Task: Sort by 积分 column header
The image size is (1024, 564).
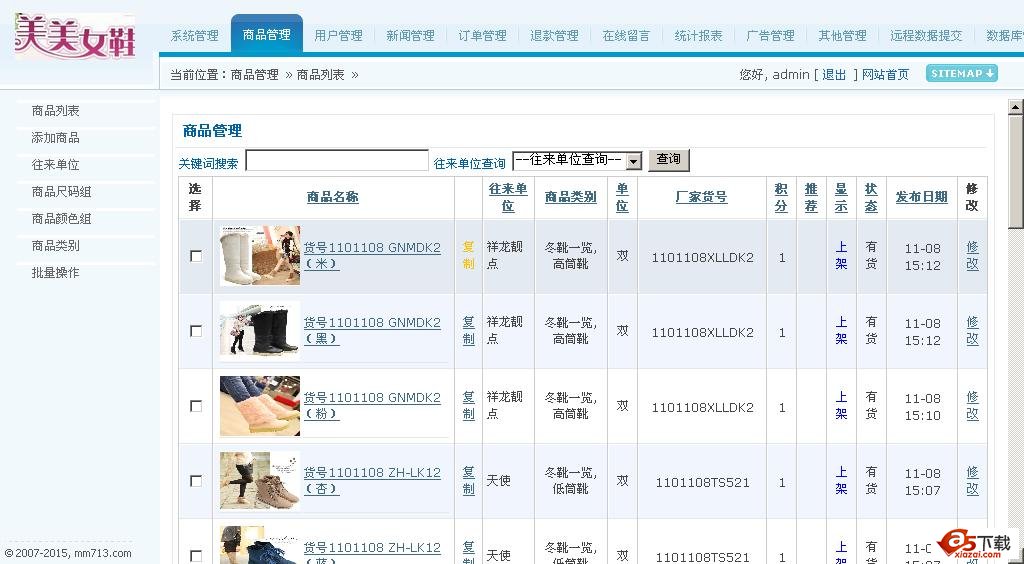Action: pos(781,197)
